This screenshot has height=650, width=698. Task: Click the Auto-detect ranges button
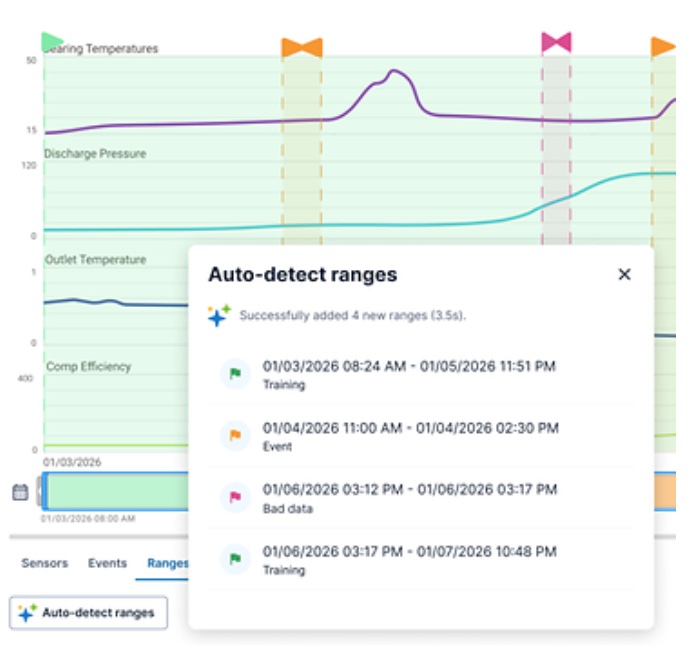pyautogui.click(x=89, y=612)
